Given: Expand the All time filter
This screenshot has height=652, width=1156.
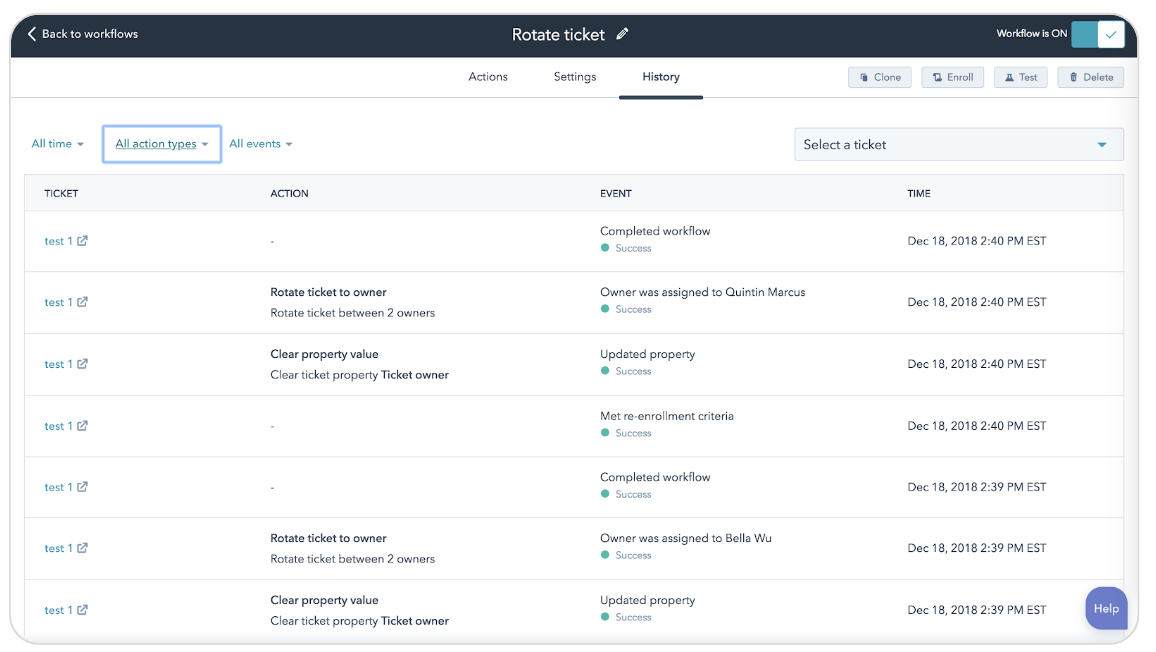Looking at the screenshot, I should [x=58, y=144].
